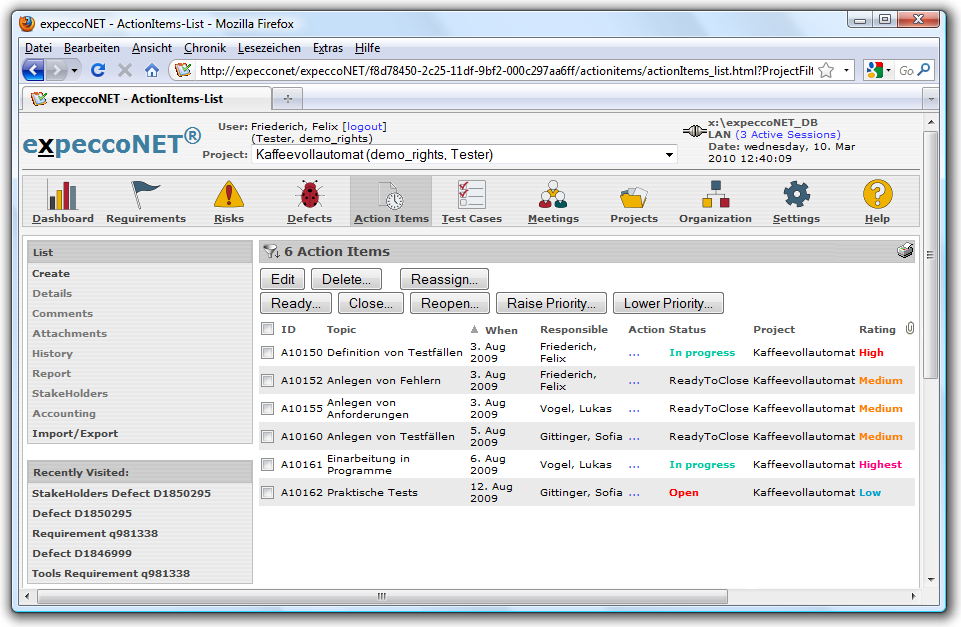Open the Extras menu
This screenshot has width=961, height=627.
[328, 48]
